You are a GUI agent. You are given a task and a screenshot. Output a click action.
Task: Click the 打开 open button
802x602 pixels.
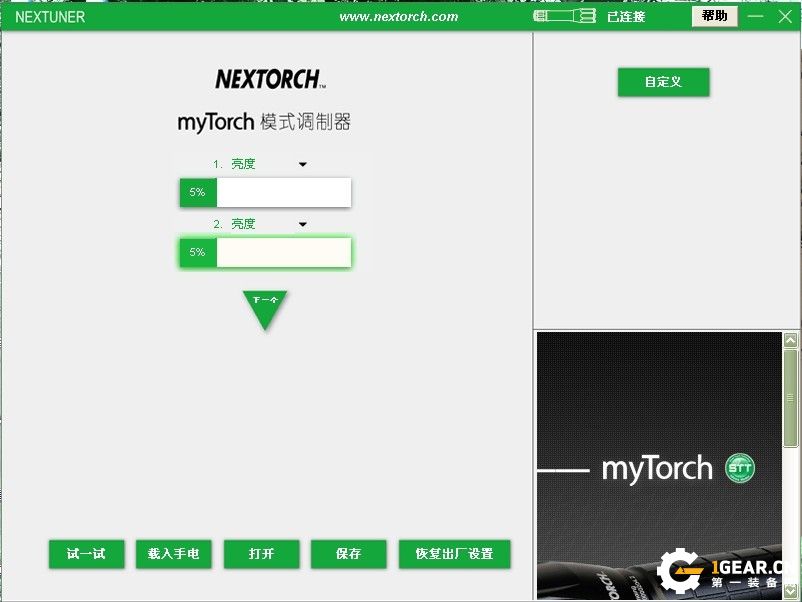pyautogui.click(x=261, y=554)
